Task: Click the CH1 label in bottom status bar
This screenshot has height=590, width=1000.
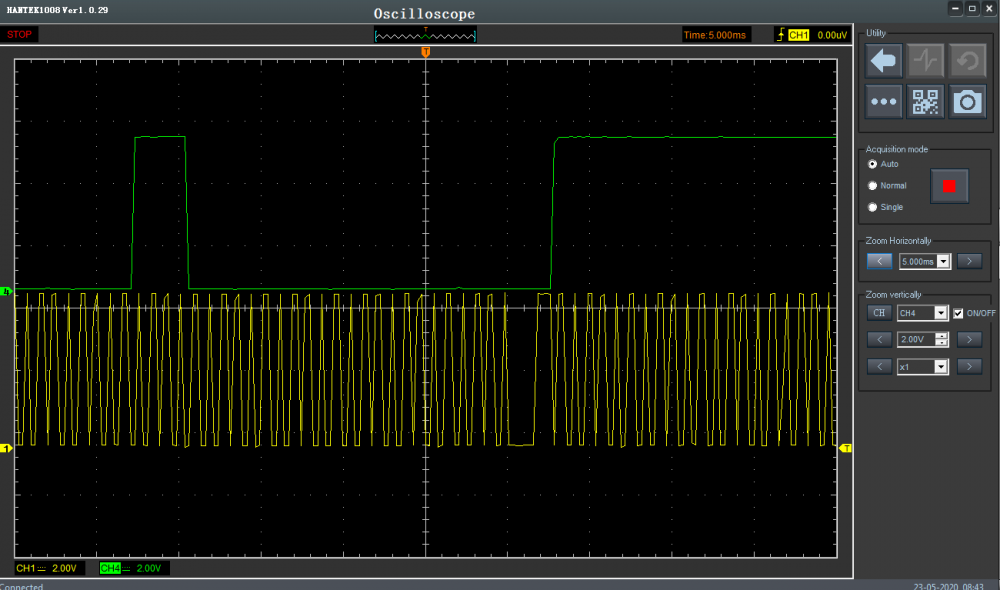Action: pos(26,568)
